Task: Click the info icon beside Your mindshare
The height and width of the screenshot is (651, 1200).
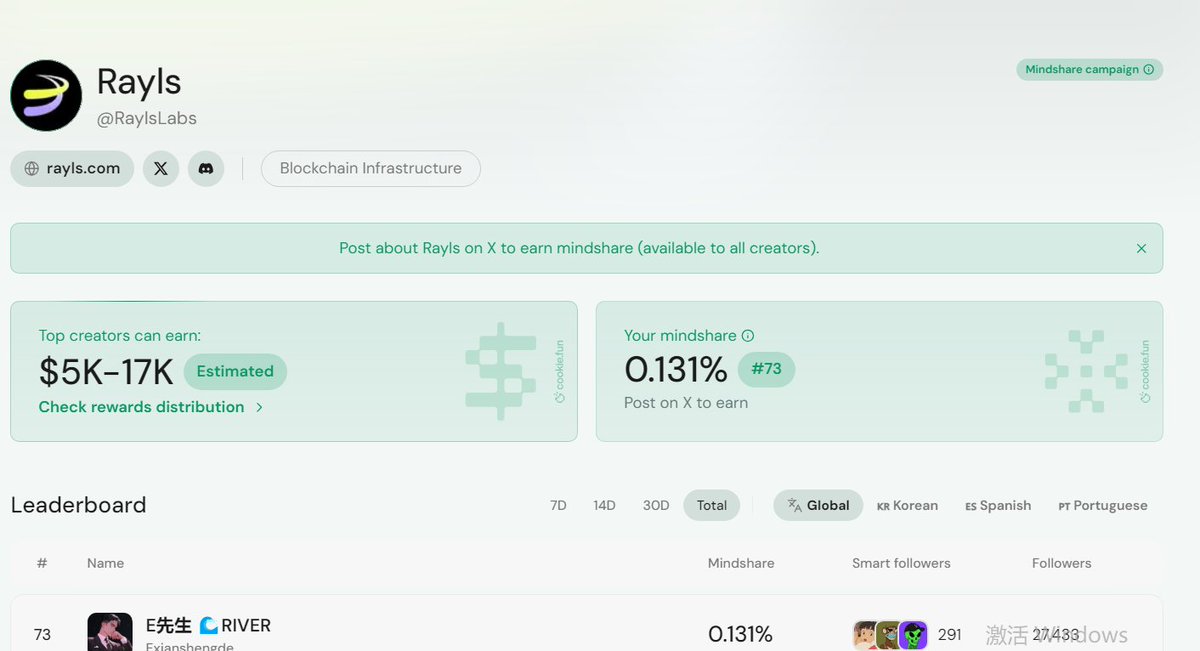Action: [748, 336]
